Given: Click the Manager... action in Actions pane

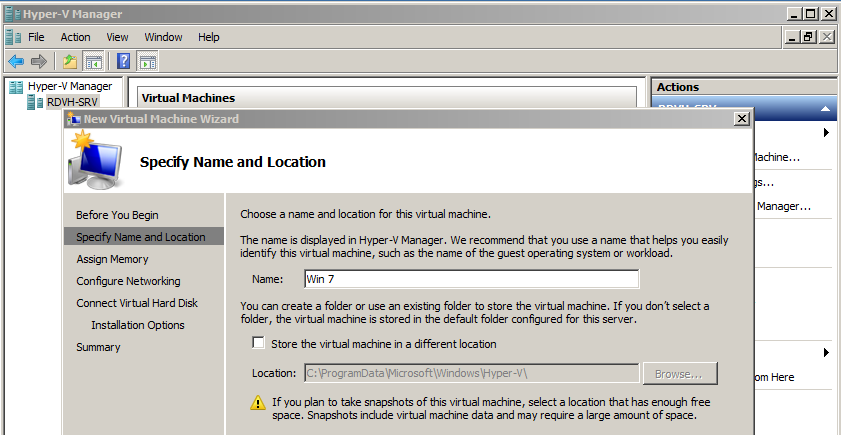Looking at the screenshot, I should (x=784, y=206).
